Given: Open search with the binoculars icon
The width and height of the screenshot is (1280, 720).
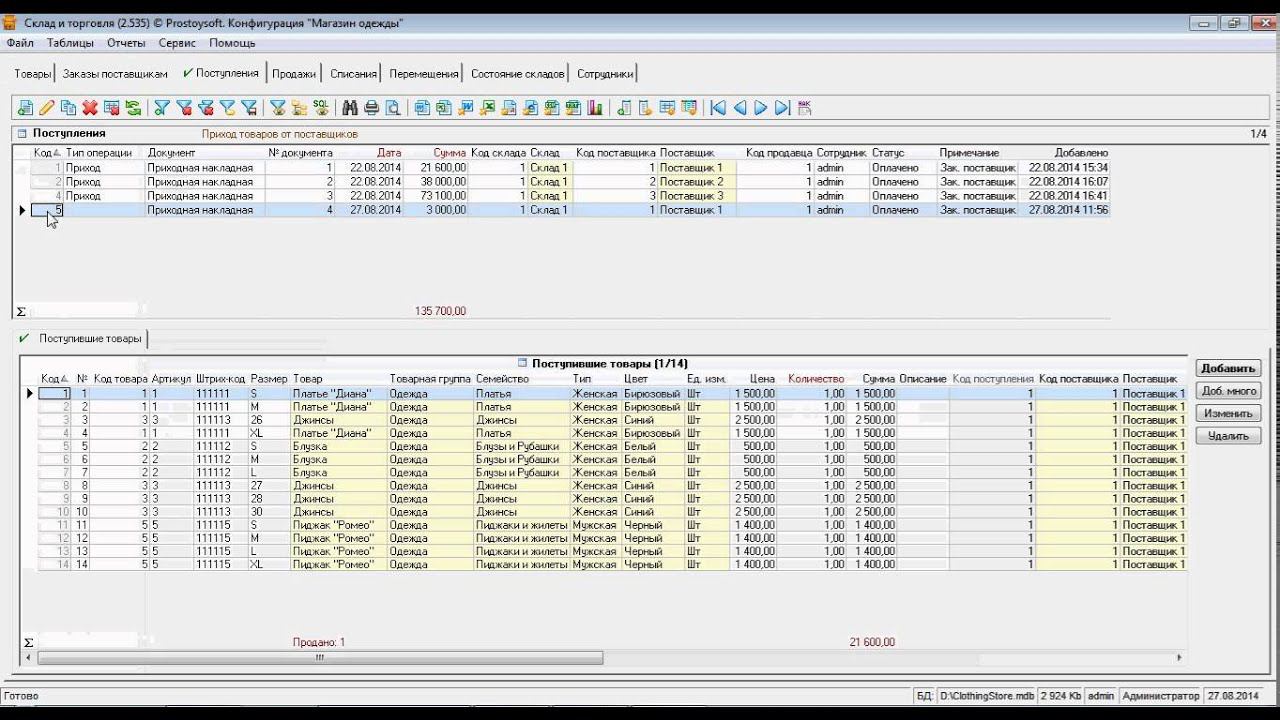Looking at the screenshot, I should (350, 108).
